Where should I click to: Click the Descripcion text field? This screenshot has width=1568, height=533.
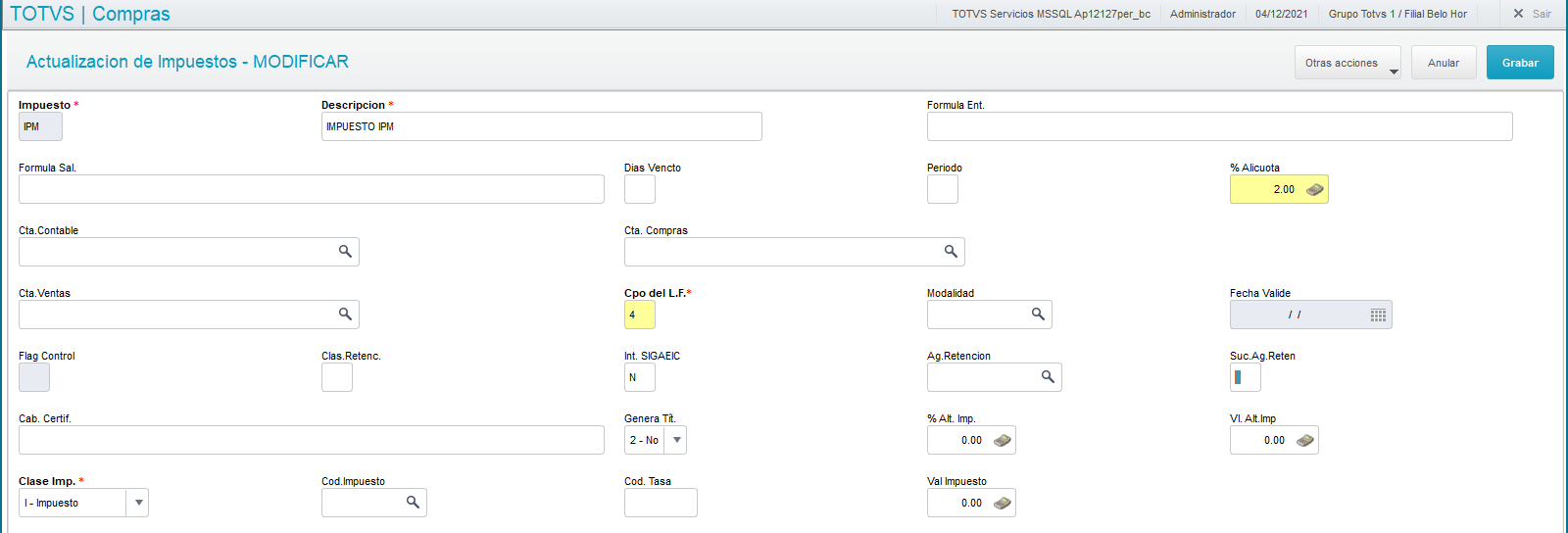tap(541, 126)
